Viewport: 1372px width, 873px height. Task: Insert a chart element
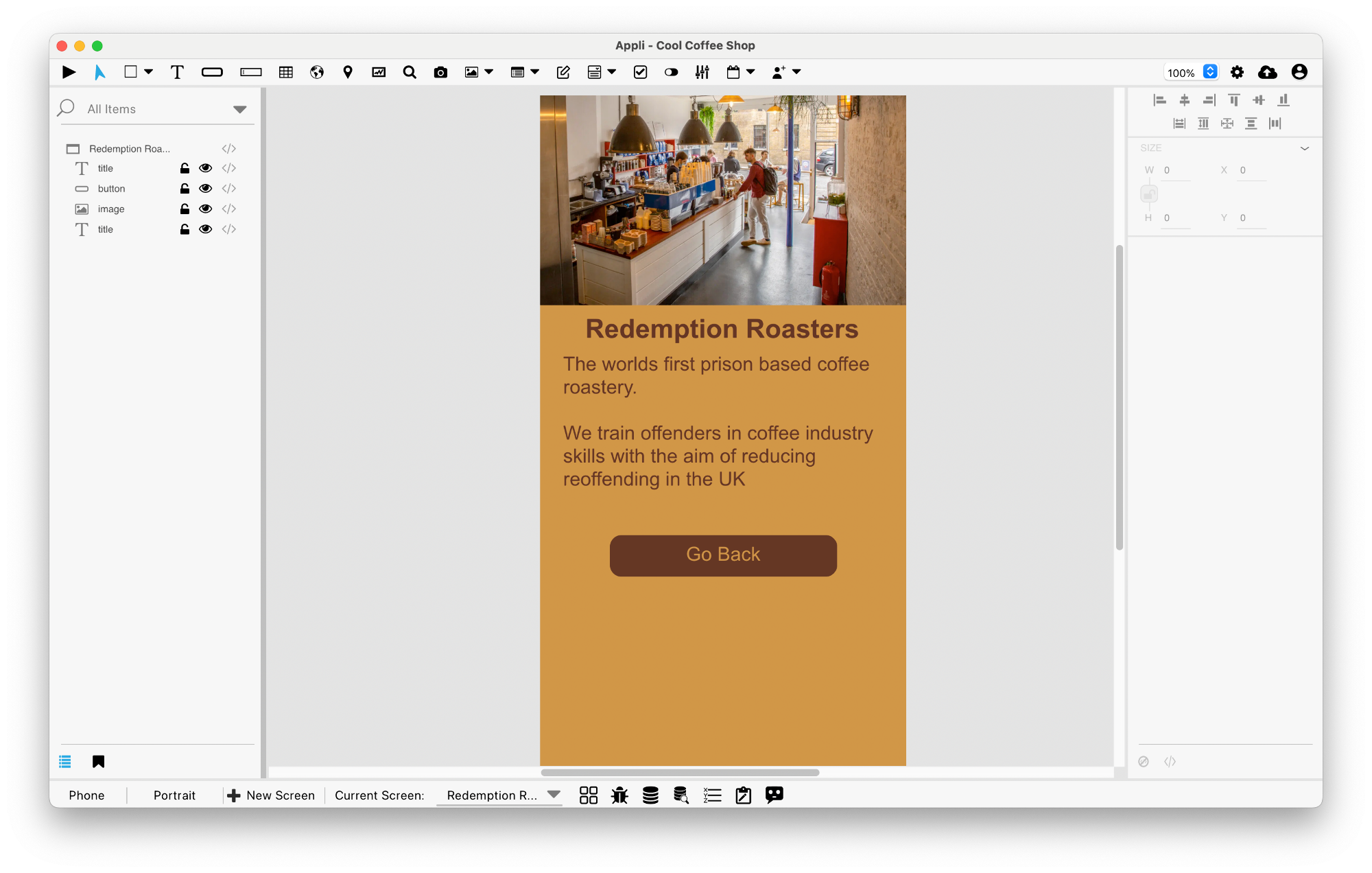point(379,72)
